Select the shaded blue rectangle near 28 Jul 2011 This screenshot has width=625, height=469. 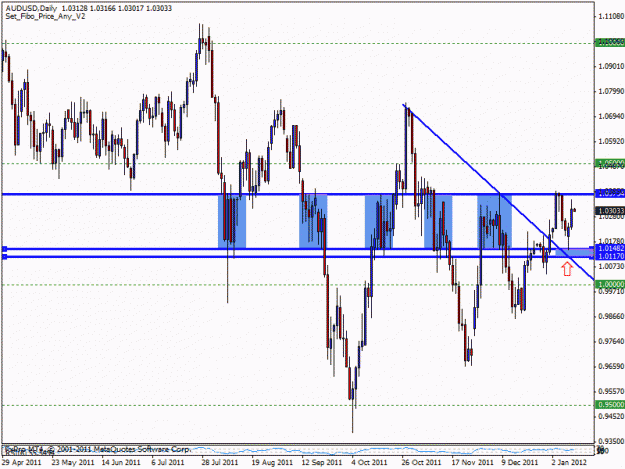point(232,222)
